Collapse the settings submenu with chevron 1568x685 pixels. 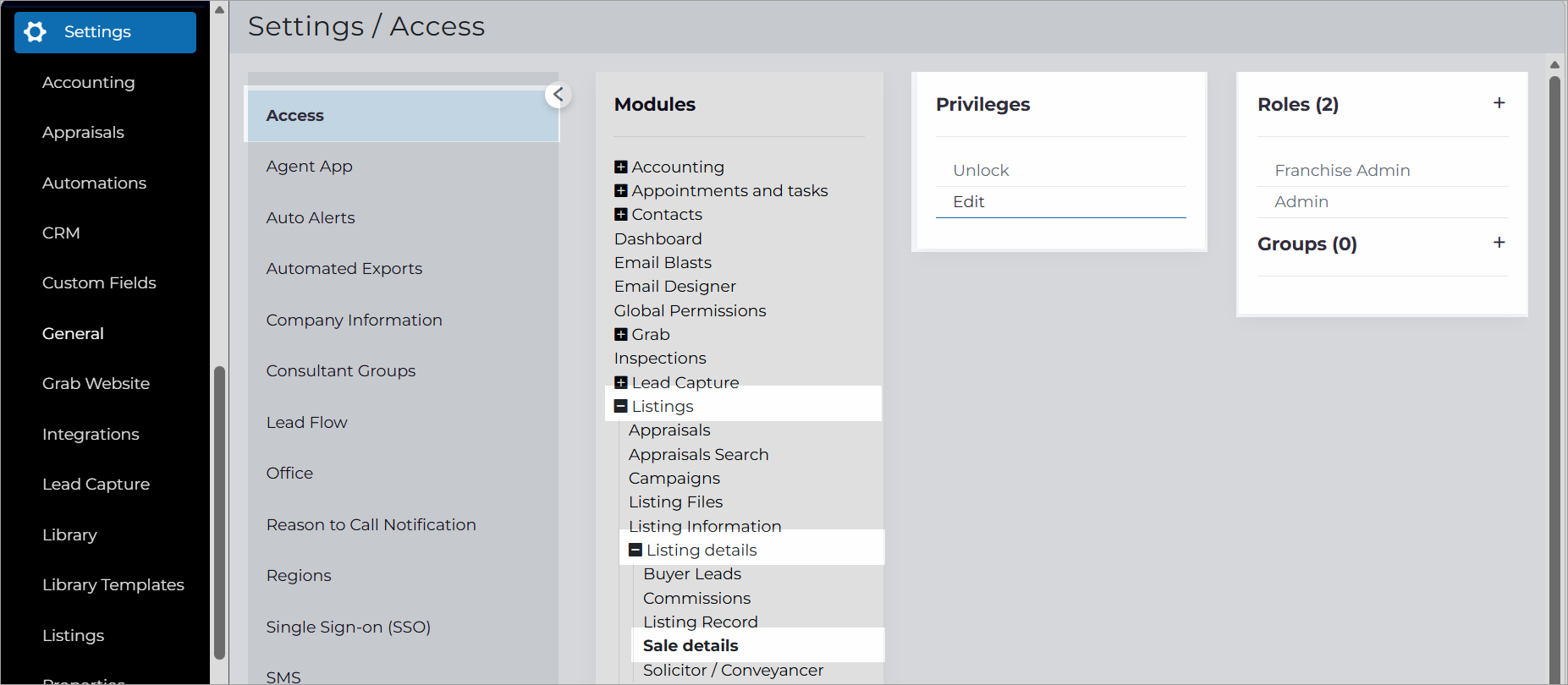558,95
